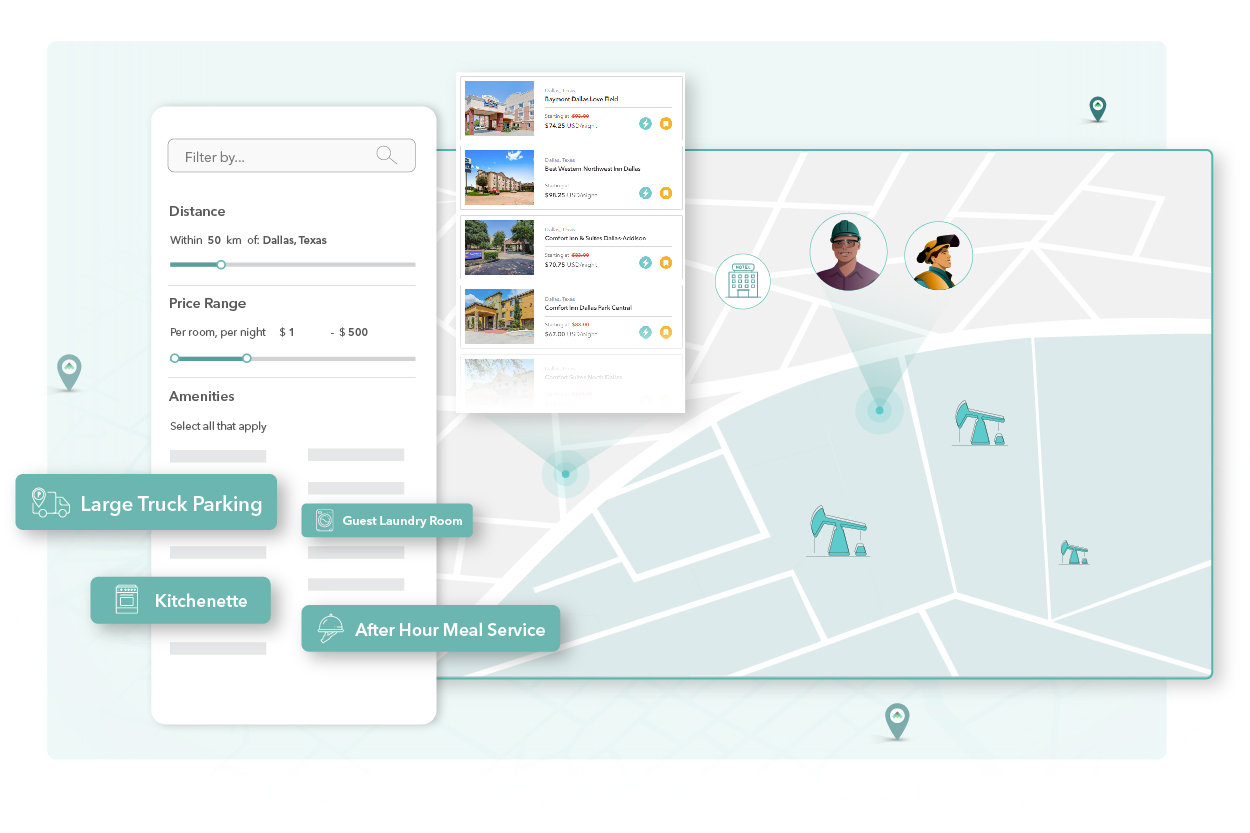Open the hotel worker avatar profile
The image size is (1250, 833).
tap(848, 252)
